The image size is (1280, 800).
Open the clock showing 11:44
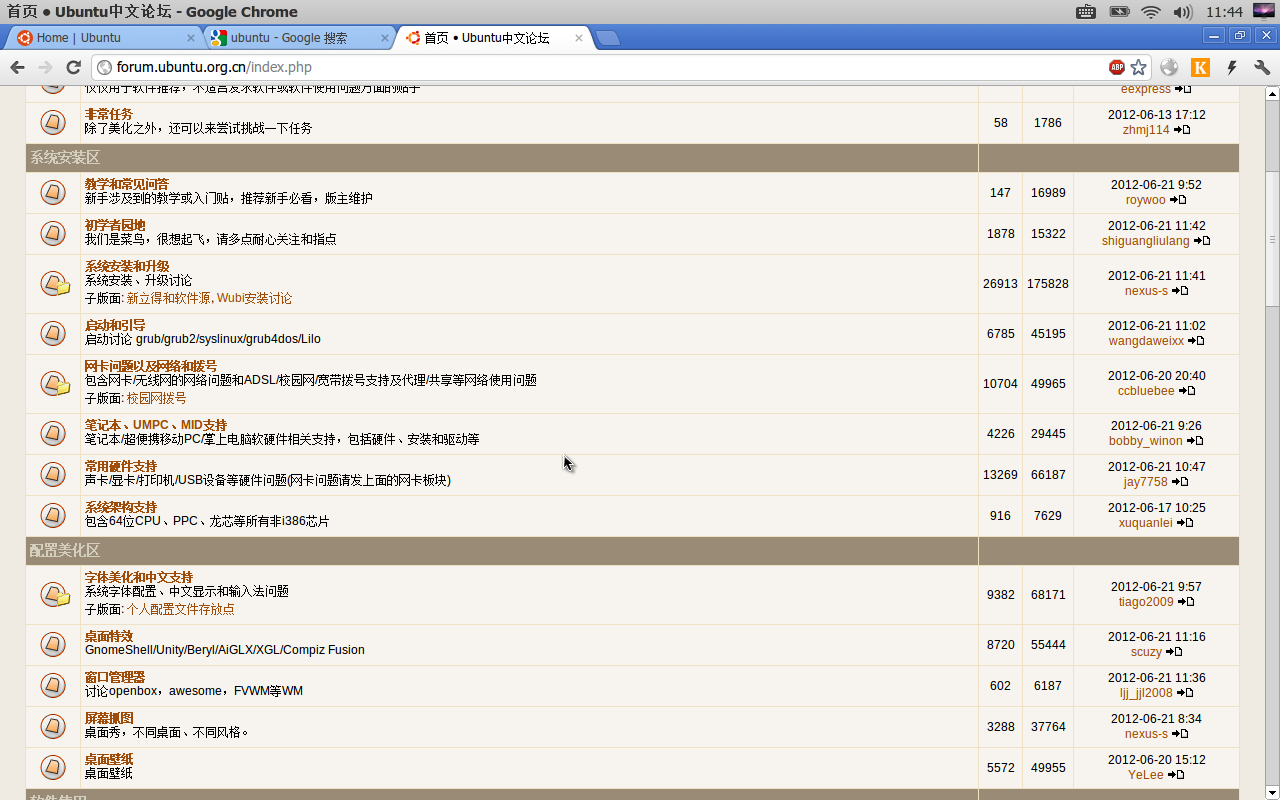pyautogui.click(x=1224, y=12)
